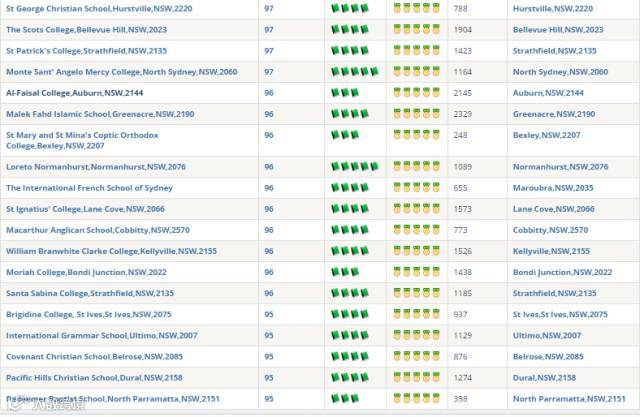640x417 pixels.
Task: Open The Scots College, Bellevue Hill link
Action: [x=86, y=29]
